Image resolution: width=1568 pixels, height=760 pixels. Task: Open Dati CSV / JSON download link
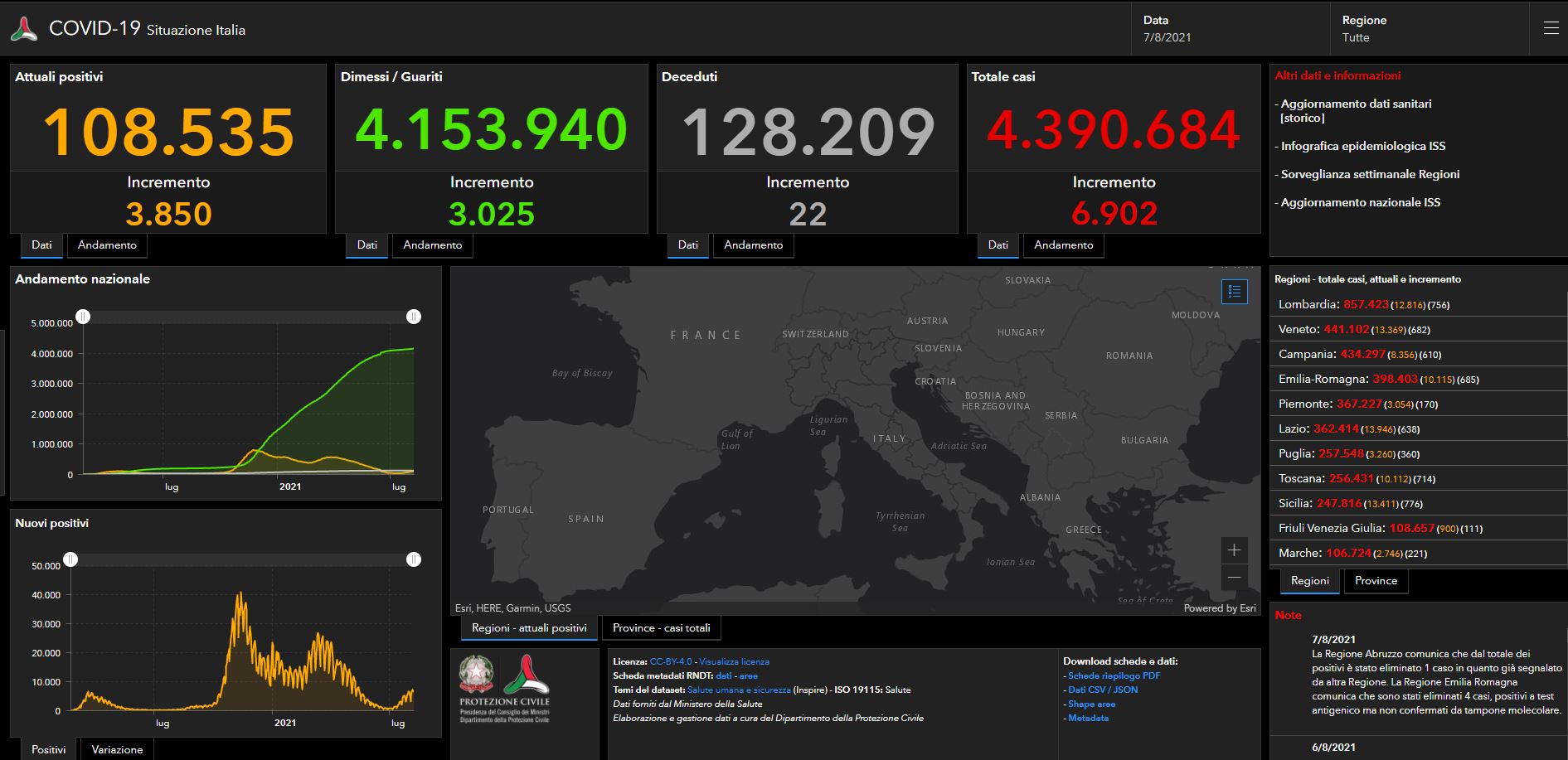click(x=1103, y=690)
